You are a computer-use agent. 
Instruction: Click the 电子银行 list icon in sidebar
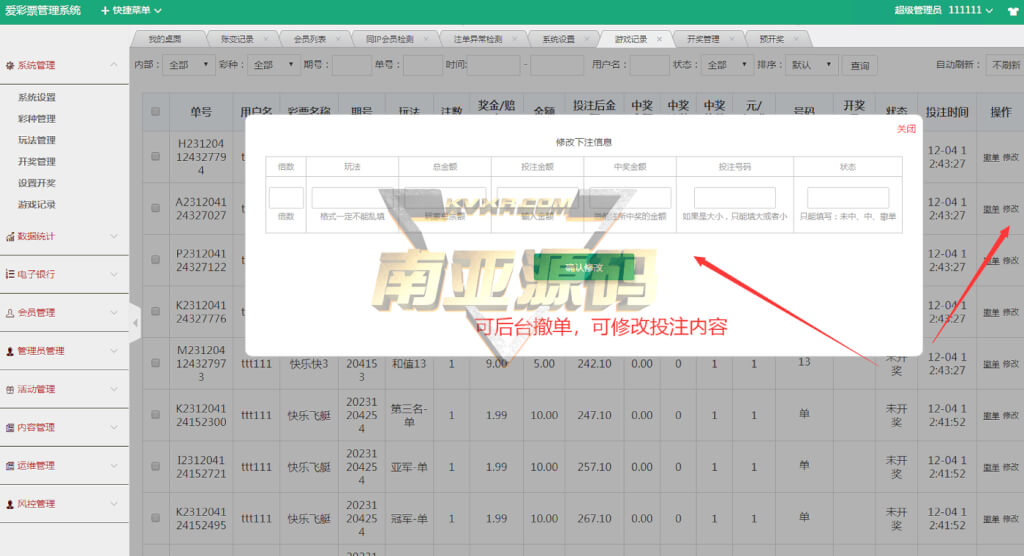(x=10, y=274)
